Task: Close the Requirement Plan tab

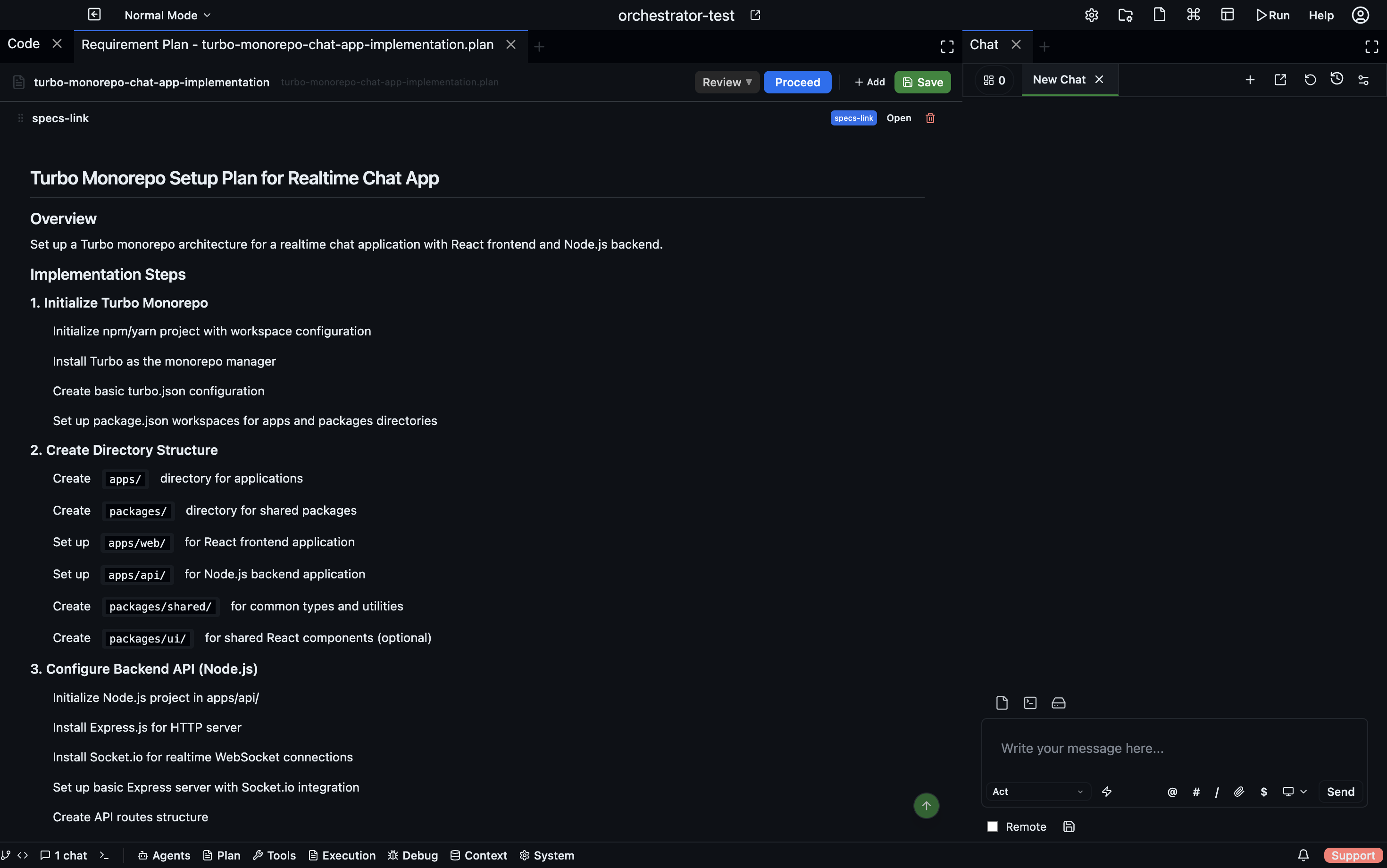Action: coord(510,45)
